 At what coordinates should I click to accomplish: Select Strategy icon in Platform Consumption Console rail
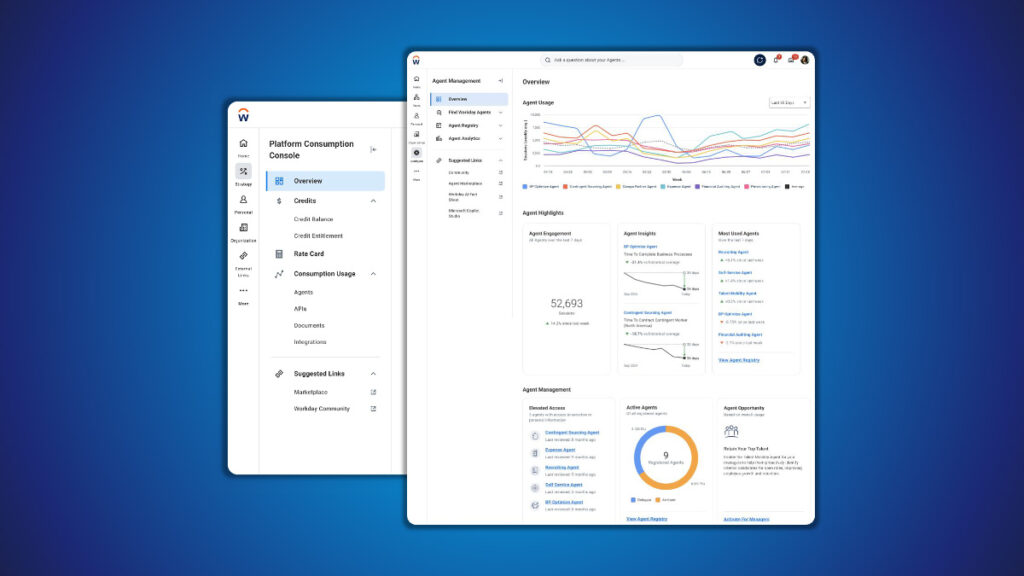coord(243,171)
